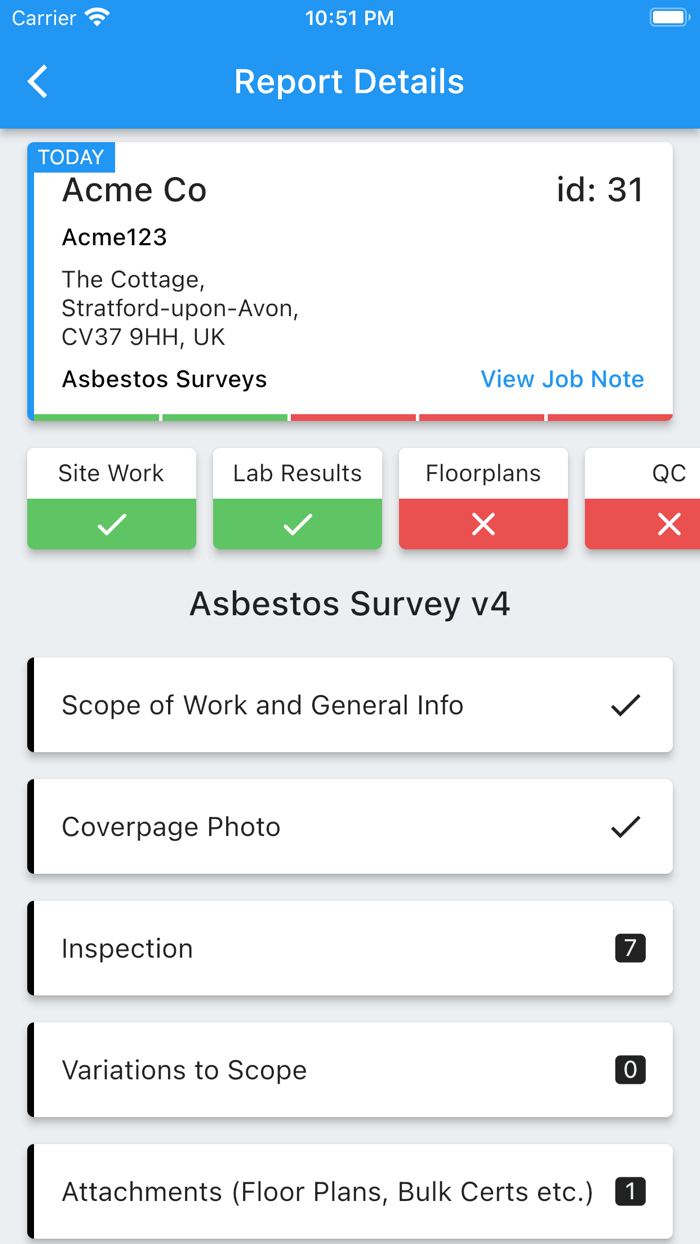This screenshot has width=700, height=1244.
Task: Tap the Wi-Fi icon in the status bar
Action: click(x=96, y=16)
